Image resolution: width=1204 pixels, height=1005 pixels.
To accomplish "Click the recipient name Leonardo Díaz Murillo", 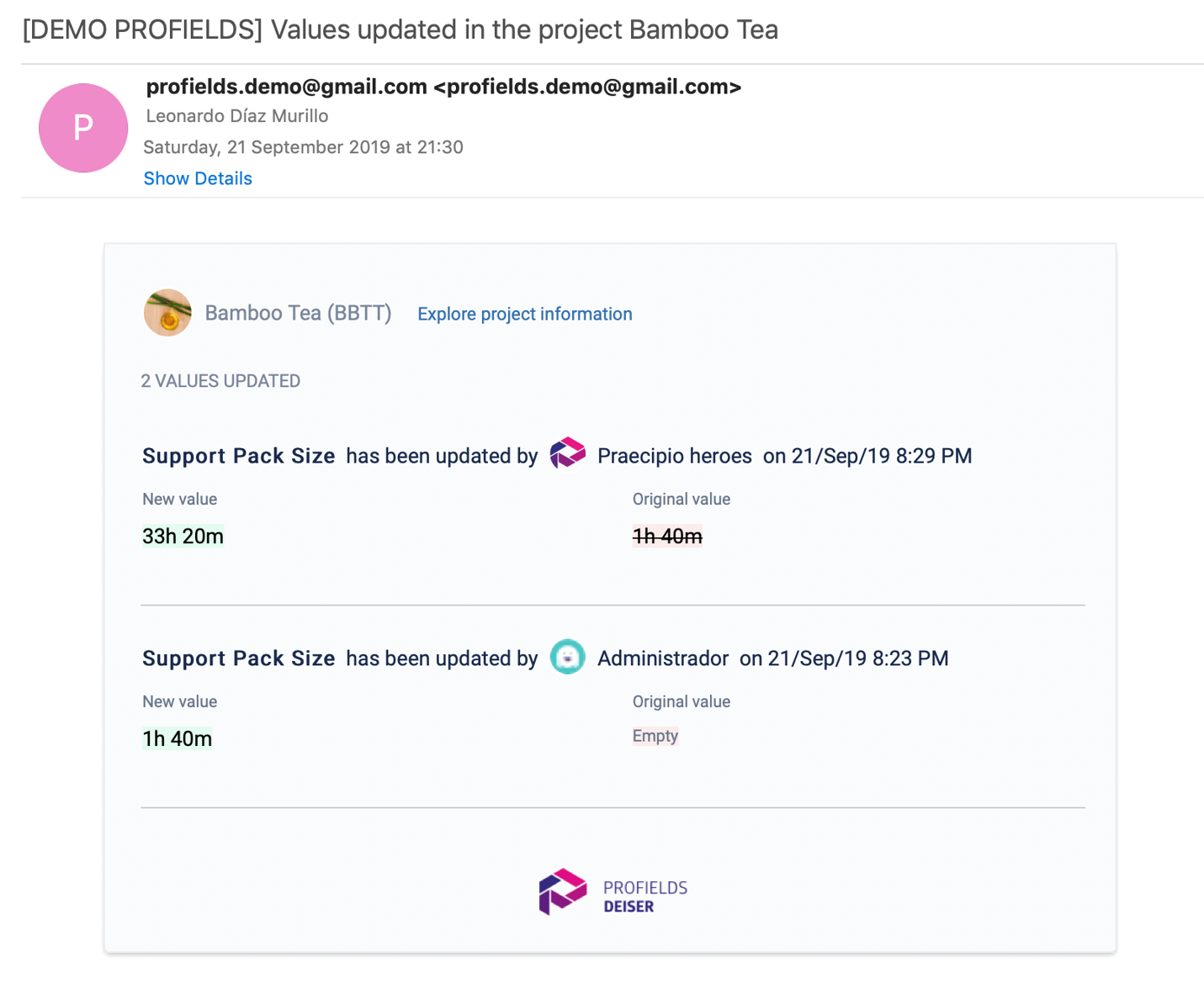I will pos(237,116).
